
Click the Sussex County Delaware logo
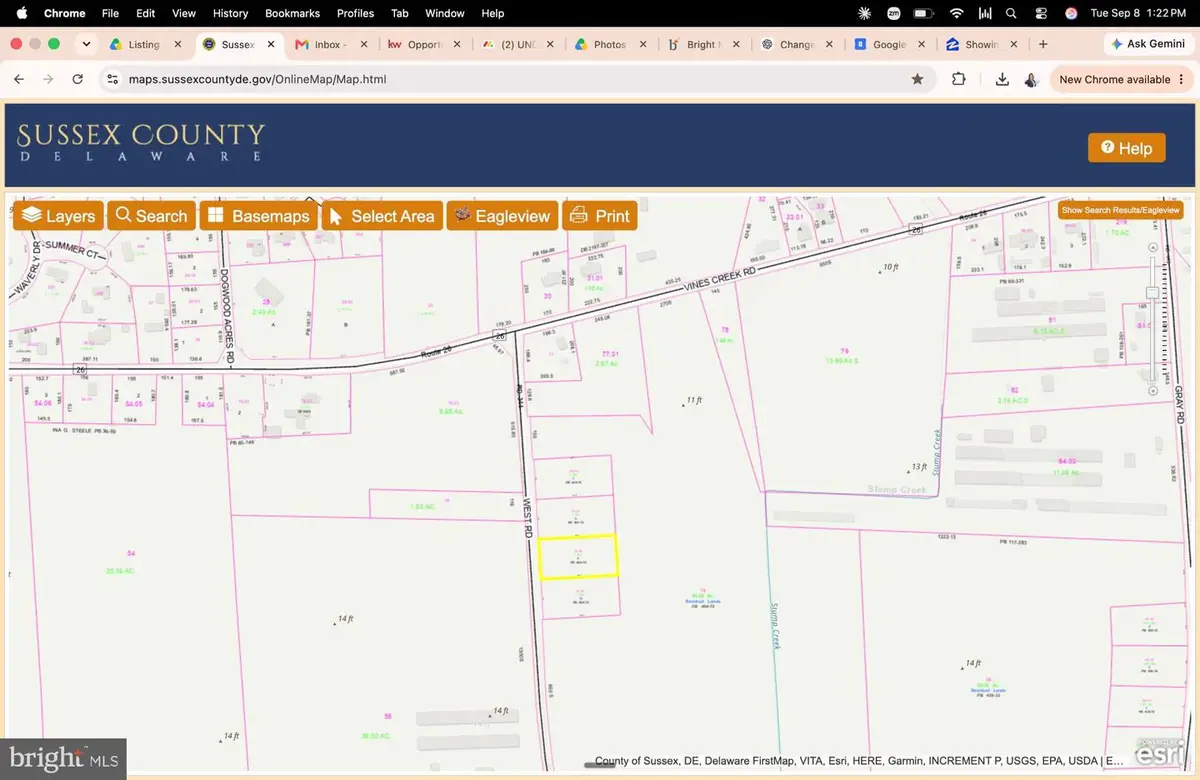point(141,142)
